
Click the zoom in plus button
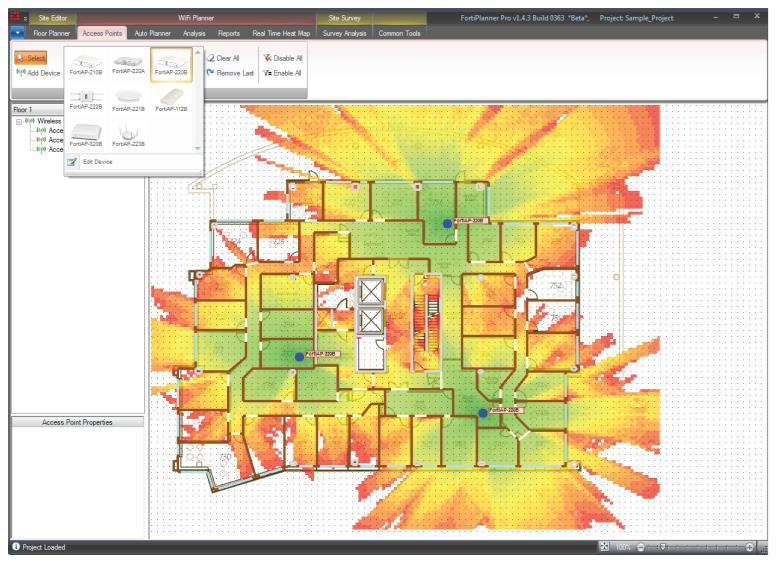point(750,547)
